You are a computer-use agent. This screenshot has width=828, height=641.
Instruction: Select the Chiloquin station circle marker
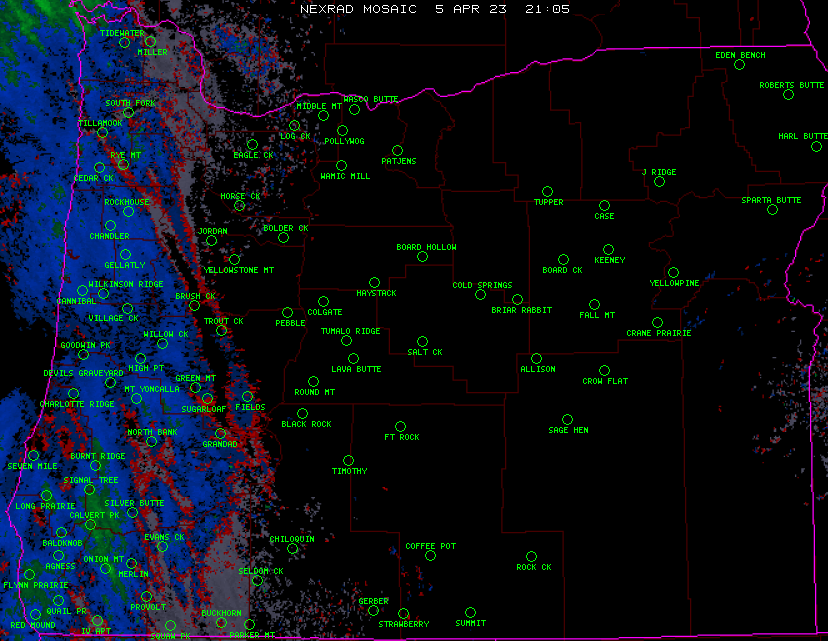tap(293, 548)
